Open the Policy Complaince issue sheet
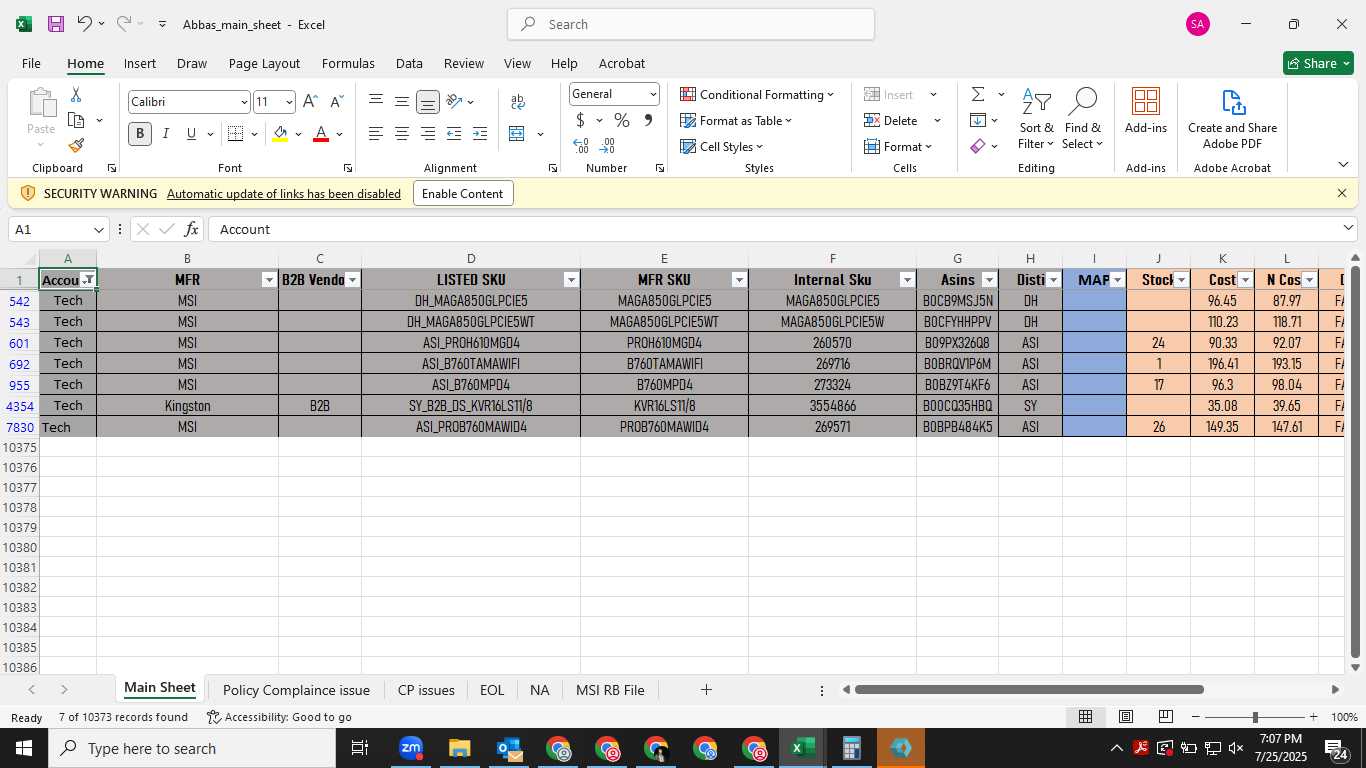Viewport: 1366px width, 768px height. [x=296, y=690]
